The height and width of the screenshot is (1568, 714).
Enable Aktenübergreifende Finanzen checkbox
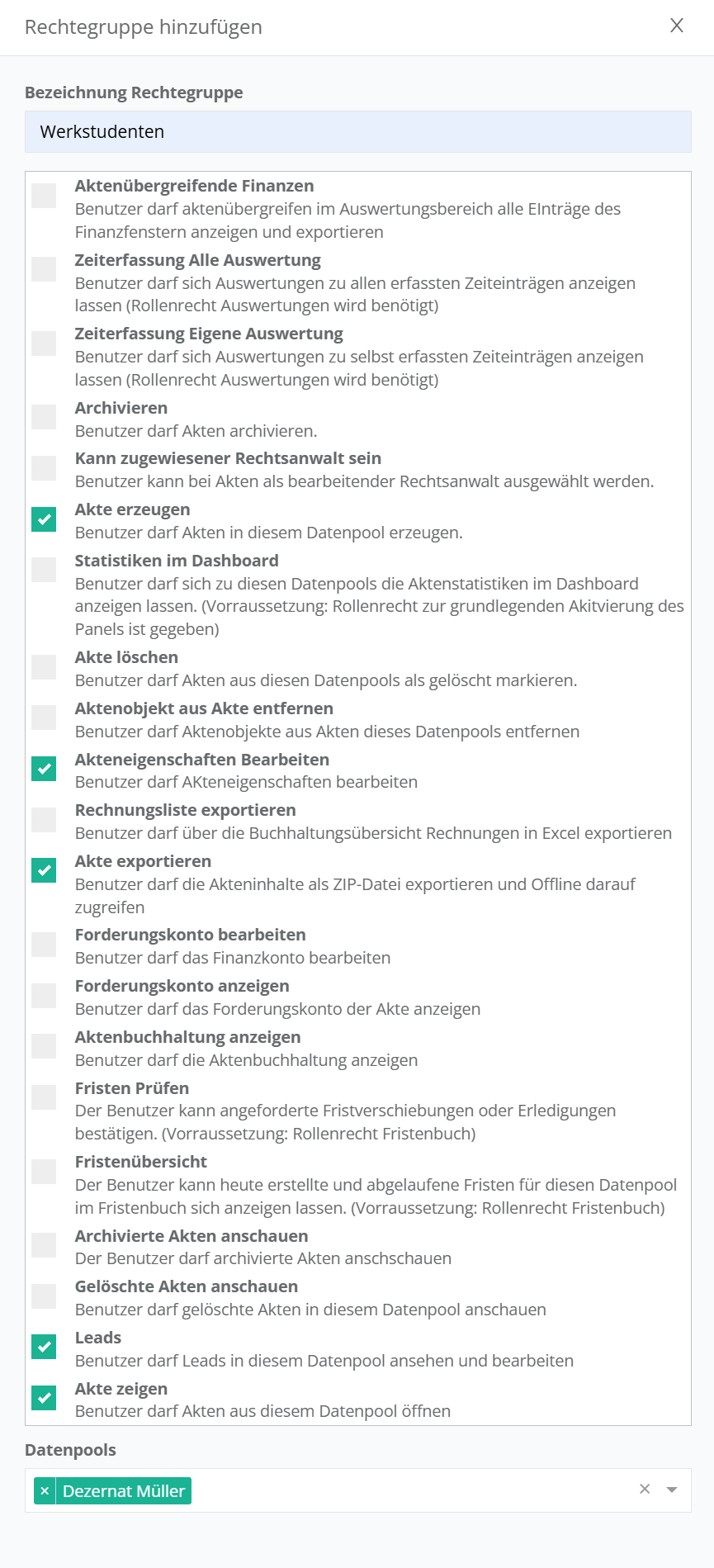click(x=44, y=196)
